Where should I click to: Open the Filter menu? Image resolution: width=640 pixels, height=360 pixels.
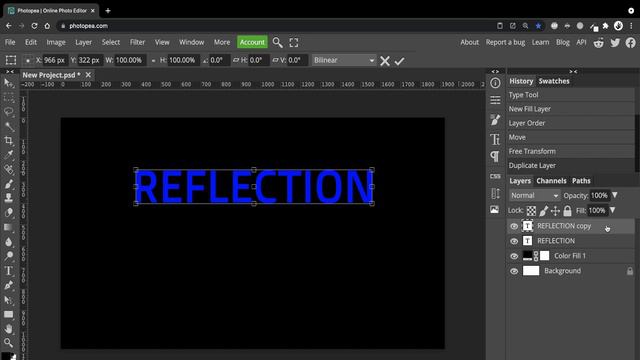(x=138, y=42)
